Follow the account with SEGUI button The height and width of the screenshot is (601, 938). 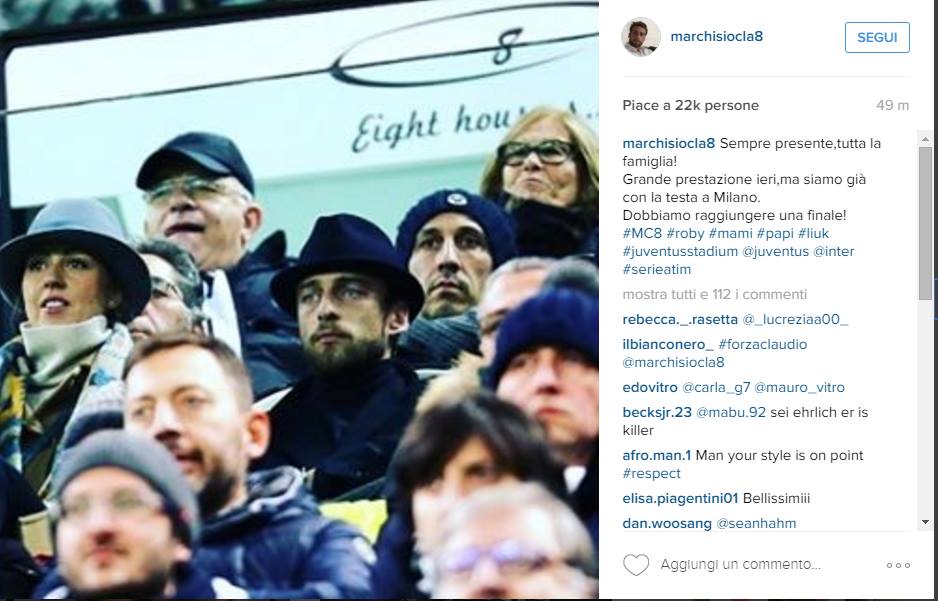(x=877, y=37)
